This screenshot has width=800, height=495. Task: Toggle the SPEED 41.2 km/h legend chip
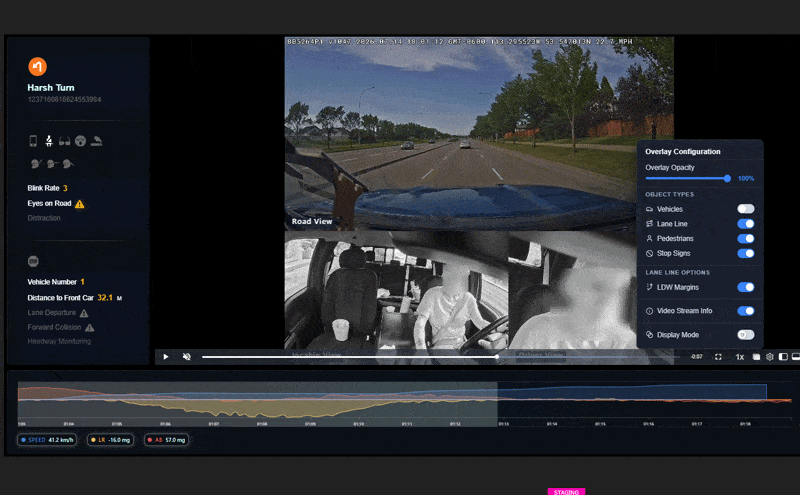tap(47, 440)
